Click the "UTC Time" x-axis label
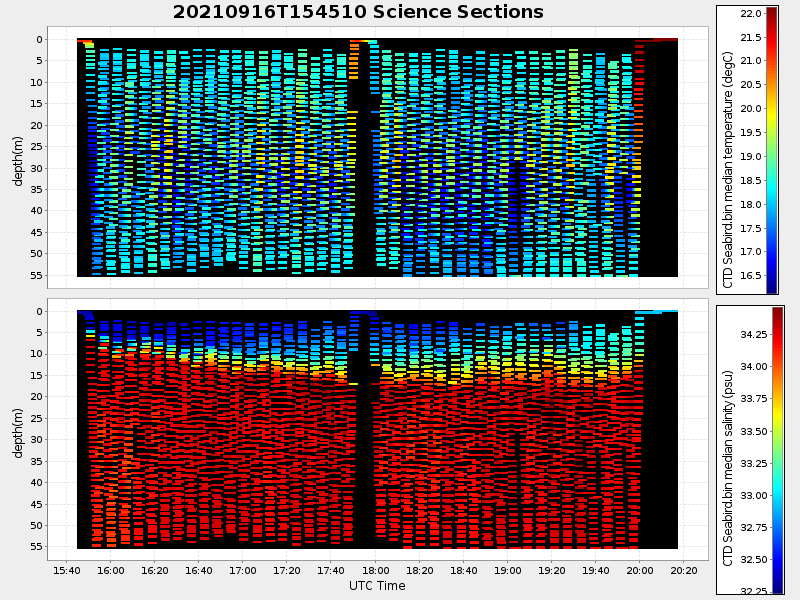Viewport: 800px width, 600px height. [x=377, y=586]
